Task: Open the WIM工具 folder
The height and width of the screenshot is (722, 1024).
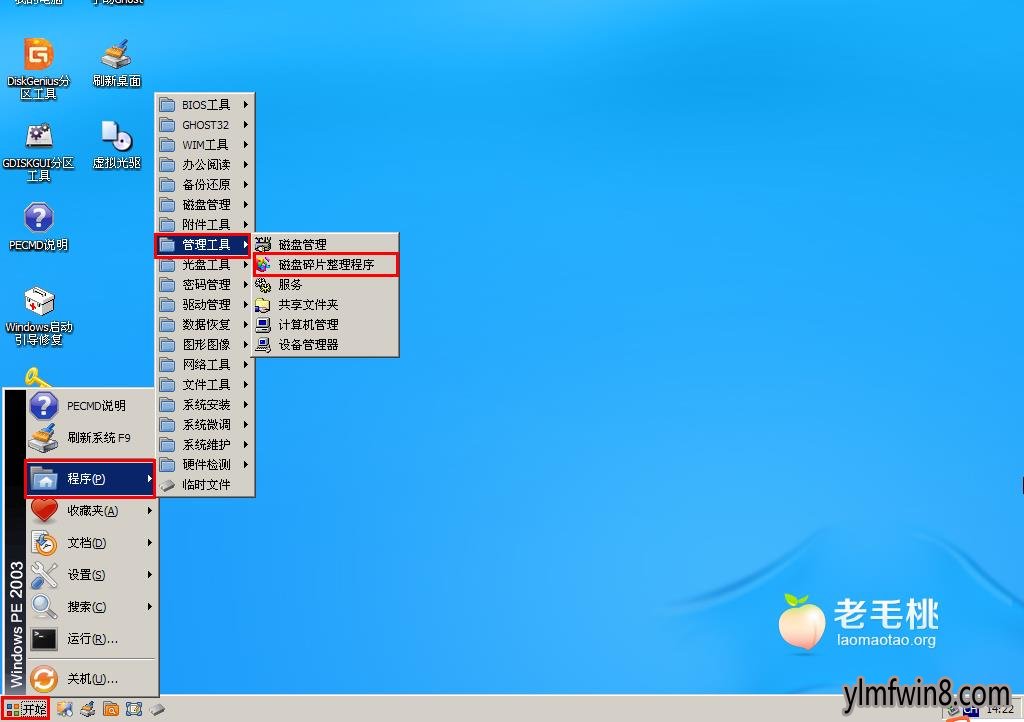Action: point(204,144)
